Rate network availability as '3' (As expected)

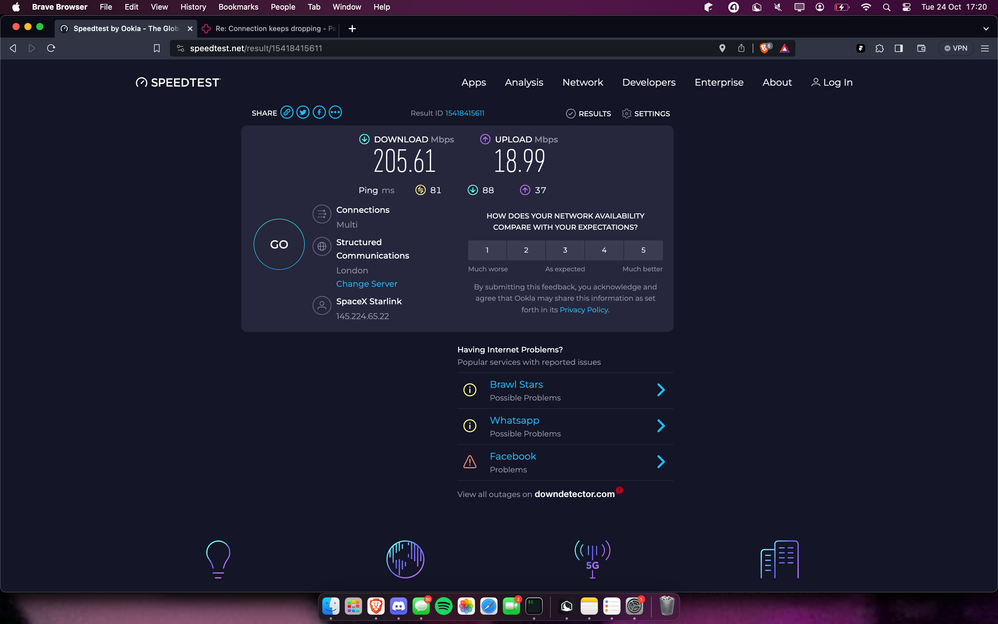click(x=565, y=250)
